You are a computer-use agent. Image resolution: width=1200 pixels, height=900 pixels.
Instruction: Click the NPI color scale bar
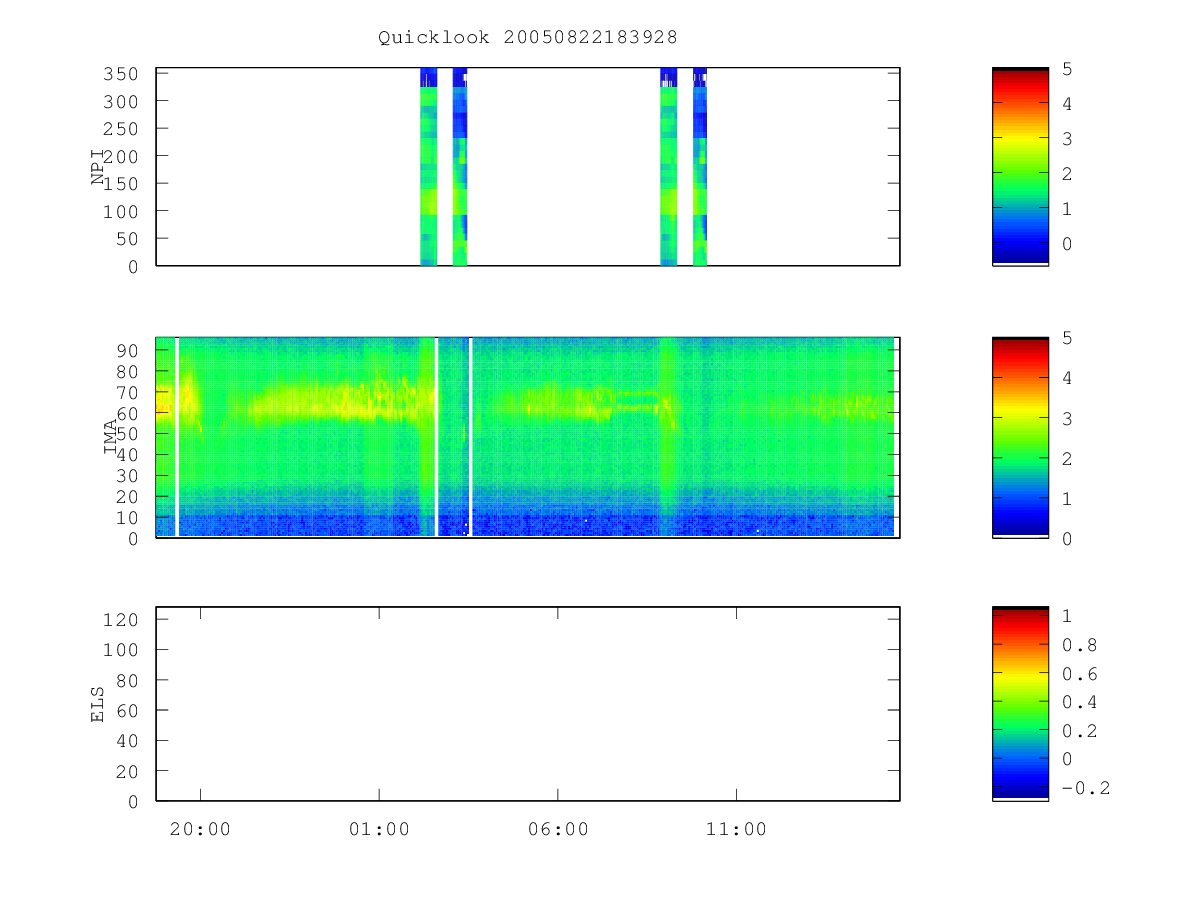tap(1020, 166)
